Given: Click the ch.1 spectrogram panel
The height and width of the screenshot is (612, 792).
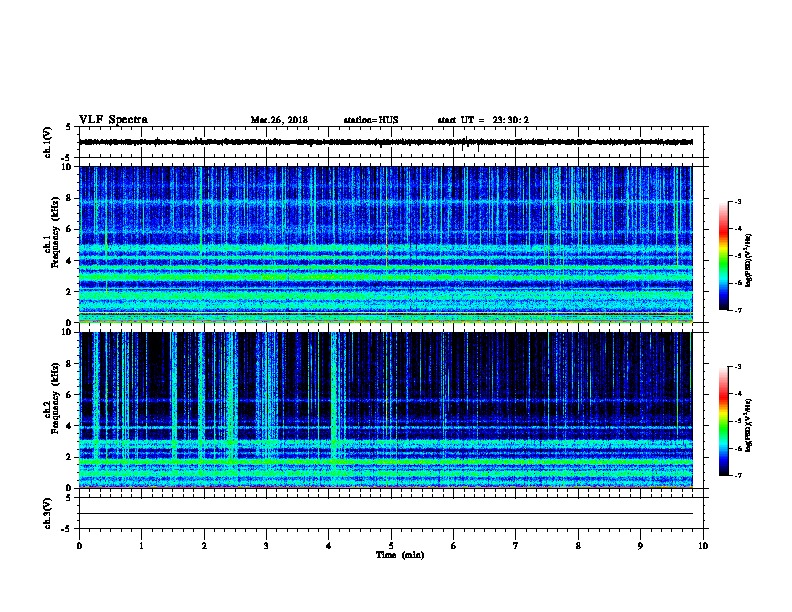Looking at the screenshot, I should click(386, 244).
